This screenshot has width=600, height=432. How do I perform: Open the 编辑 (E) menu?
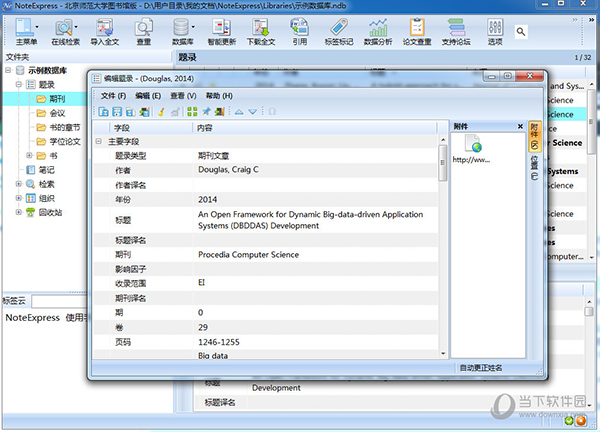point(148,96)
